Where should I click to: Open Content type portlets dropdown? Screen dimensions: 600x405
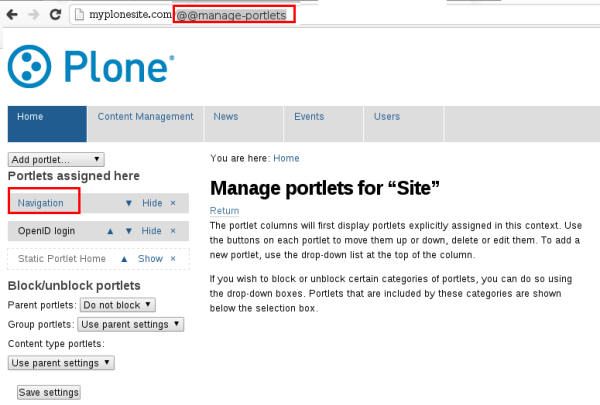[61, 363]
